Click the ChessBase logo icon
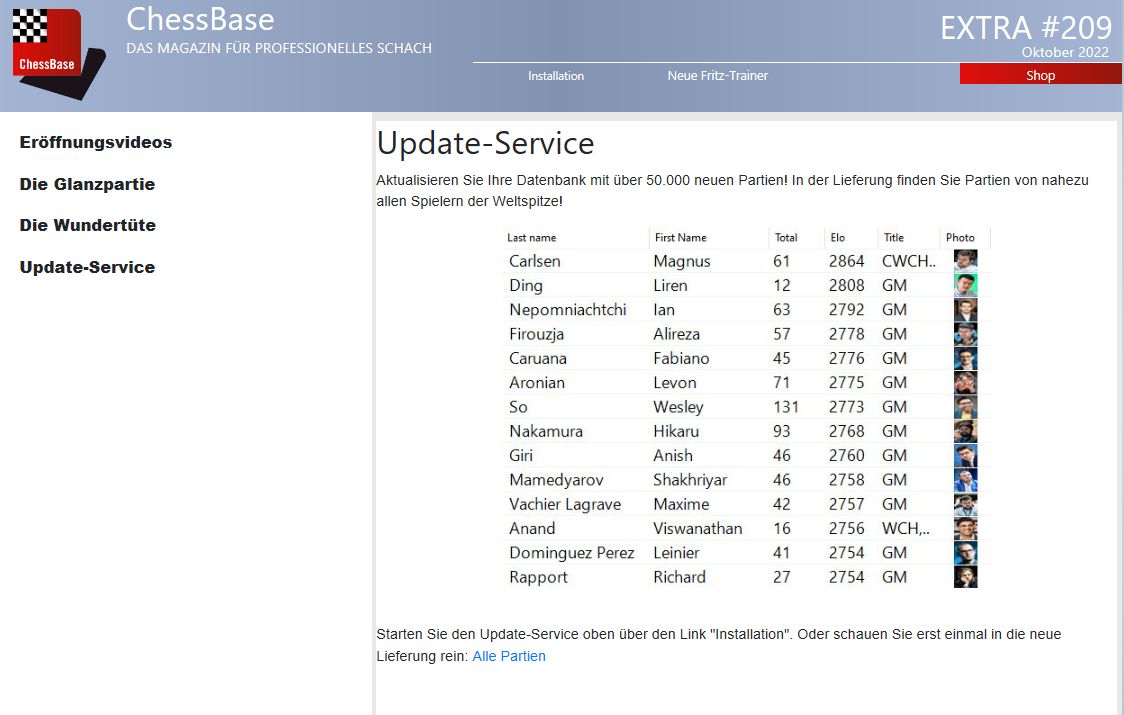The height and width of the screenshot is (715, 1124). [54, 50]
